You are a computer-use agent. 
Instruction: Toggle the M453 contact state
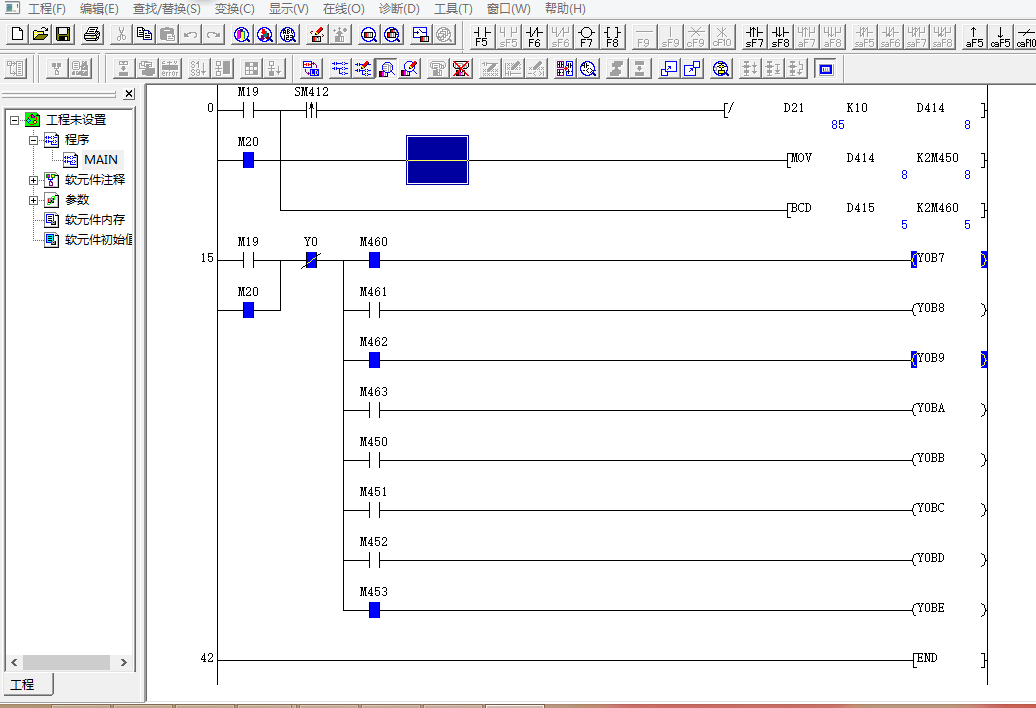tap(374, 610)
